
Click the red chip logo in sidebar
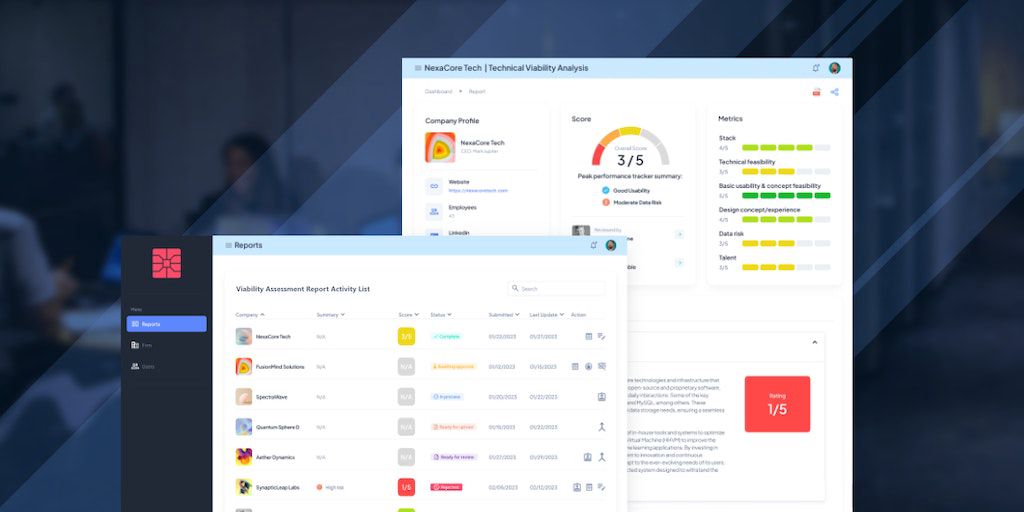[x=167, y=263]
